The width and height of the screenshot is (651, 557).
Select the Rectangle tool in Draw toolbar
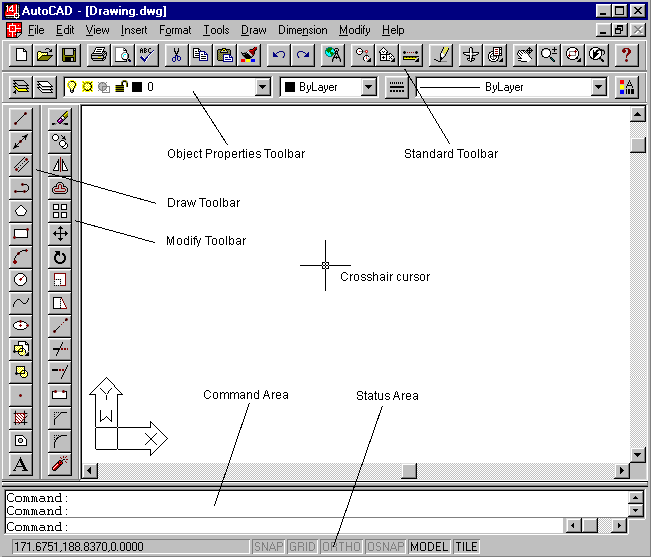click(20, 234)
